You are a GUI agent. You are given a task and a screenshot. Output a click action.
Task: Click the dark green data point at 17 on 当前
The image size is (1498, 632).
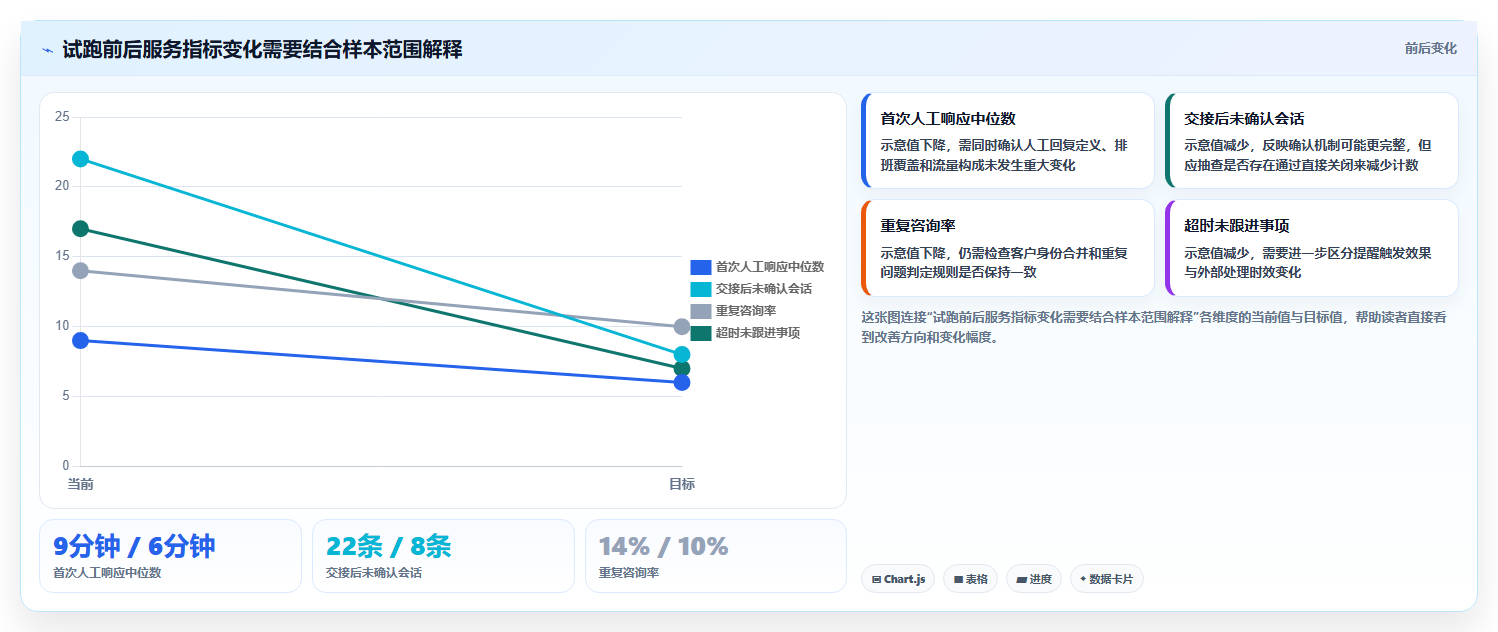(x=81, y=229)
